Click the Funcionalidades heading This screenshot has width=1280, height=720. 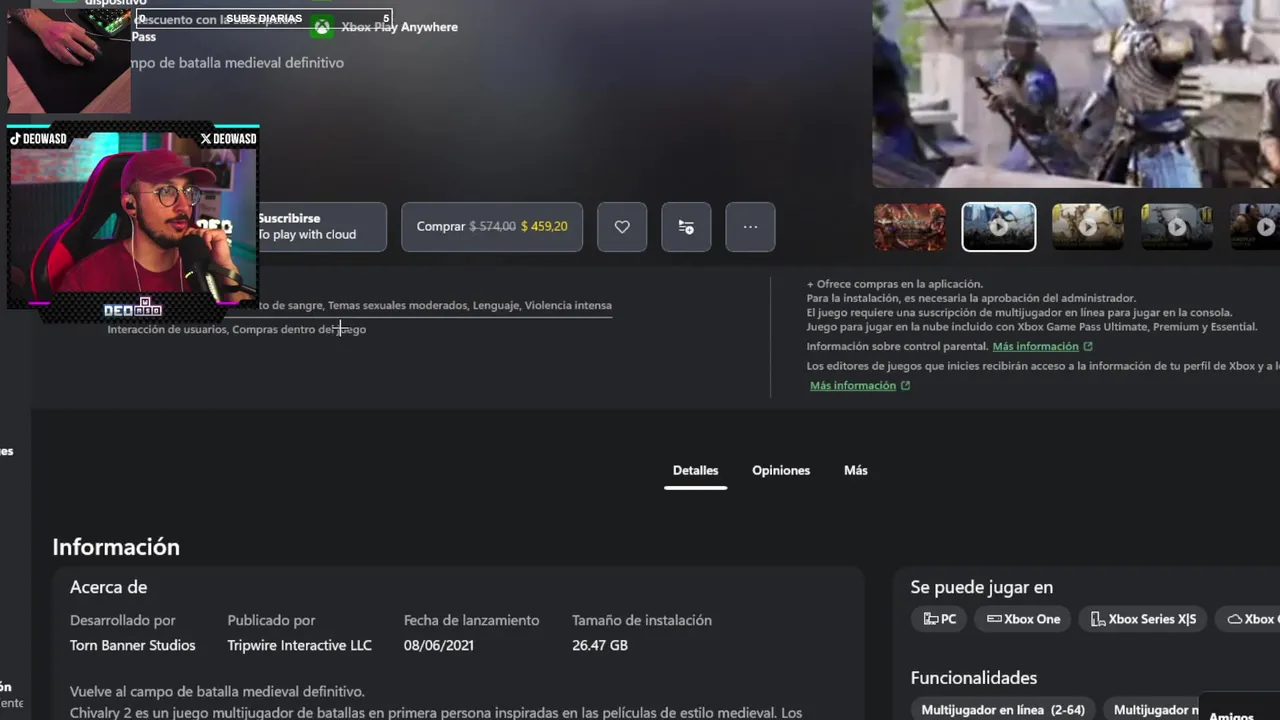coord(973,678)
